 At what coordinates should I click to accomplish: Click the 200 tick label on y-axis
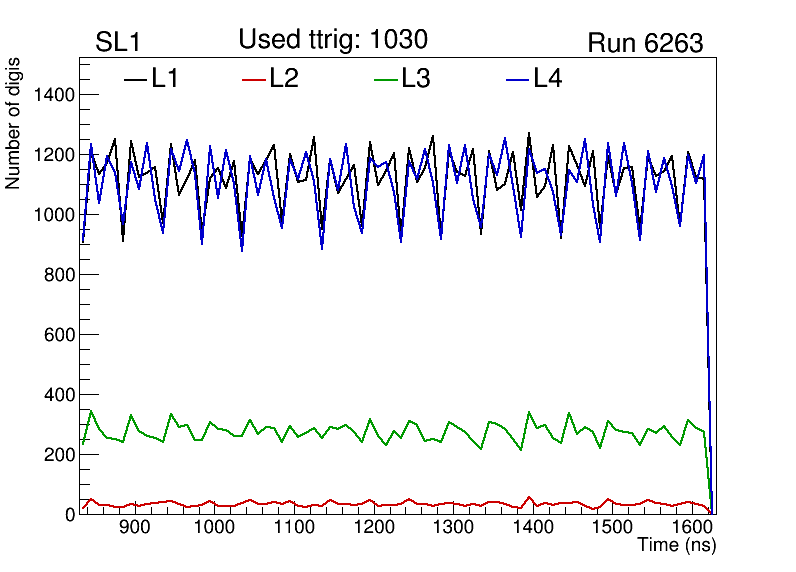[x=58, y=455]
